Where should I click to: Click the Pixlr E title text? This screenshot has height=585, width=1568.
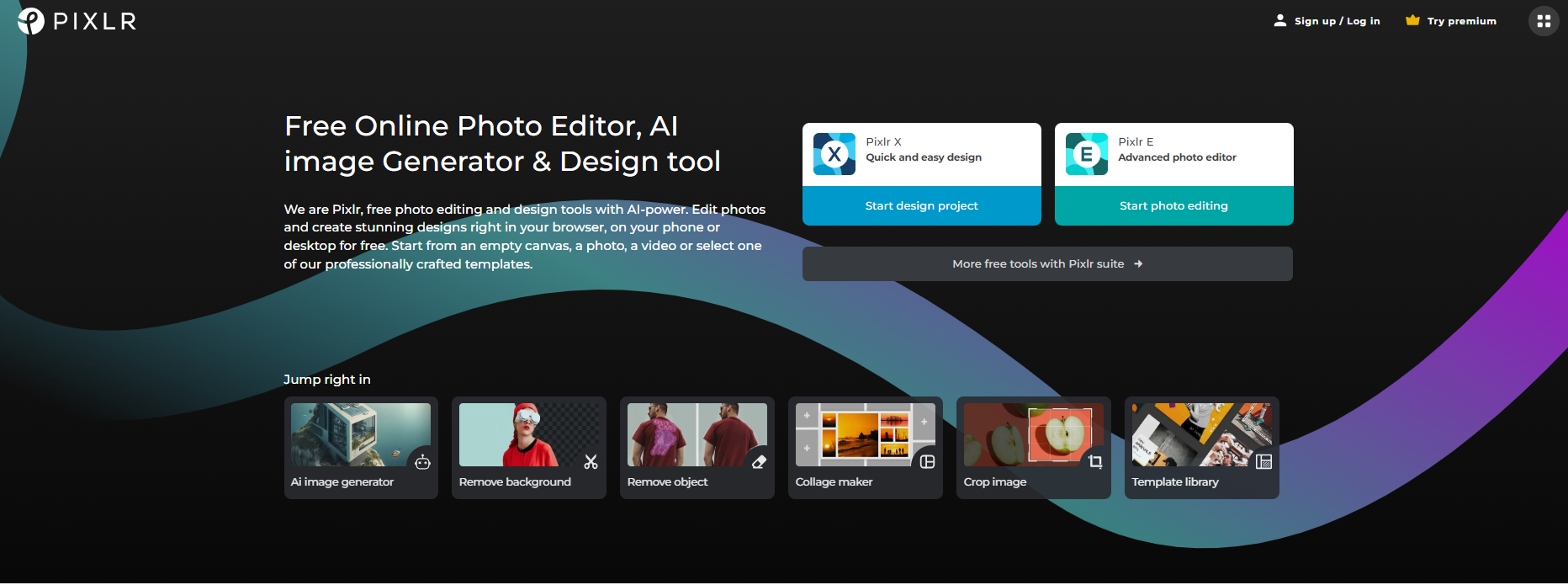[1136, 142]
